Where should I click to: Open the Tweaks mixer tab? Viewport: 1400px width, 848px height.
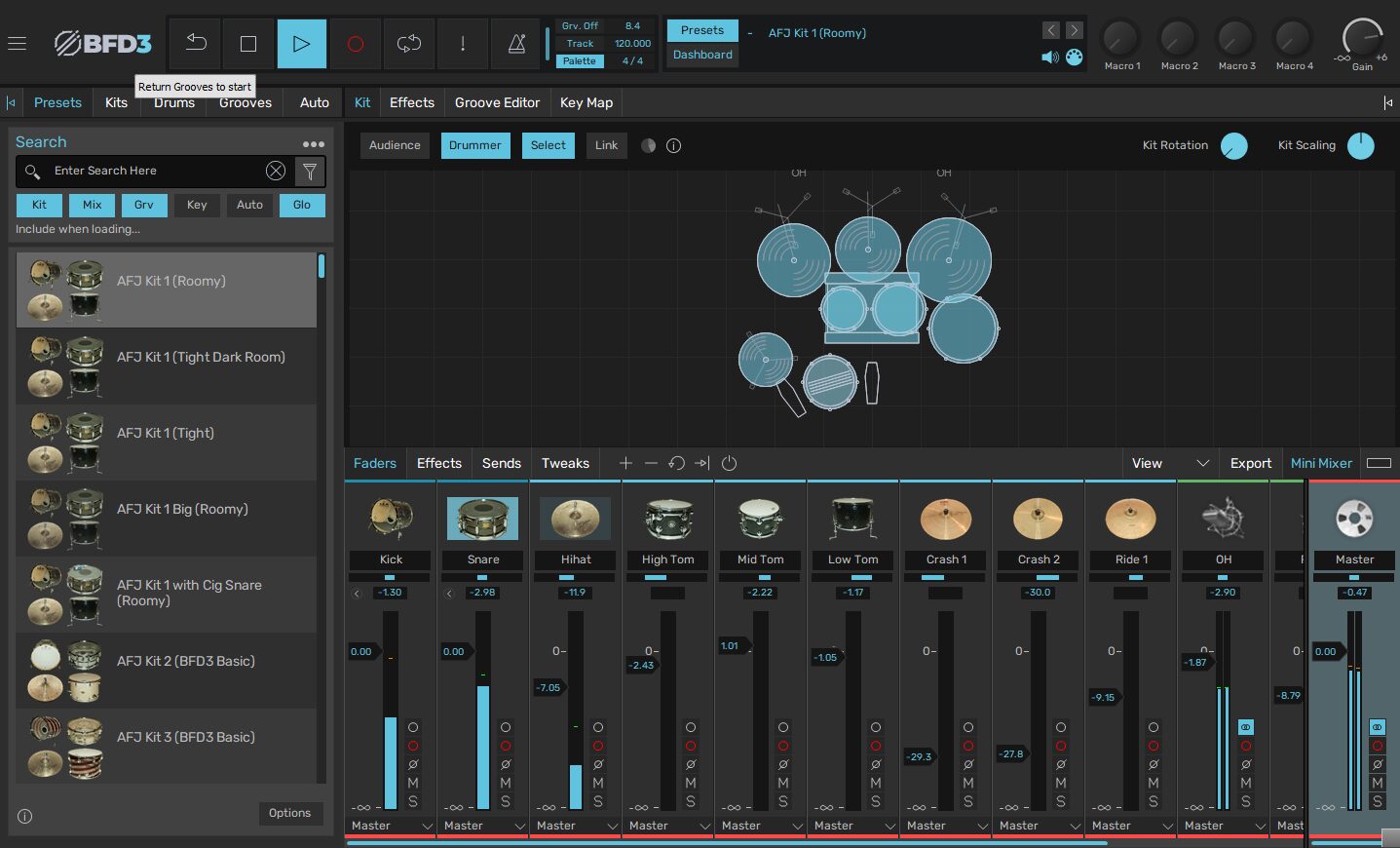pyautogui.click(x=565, y=463)
